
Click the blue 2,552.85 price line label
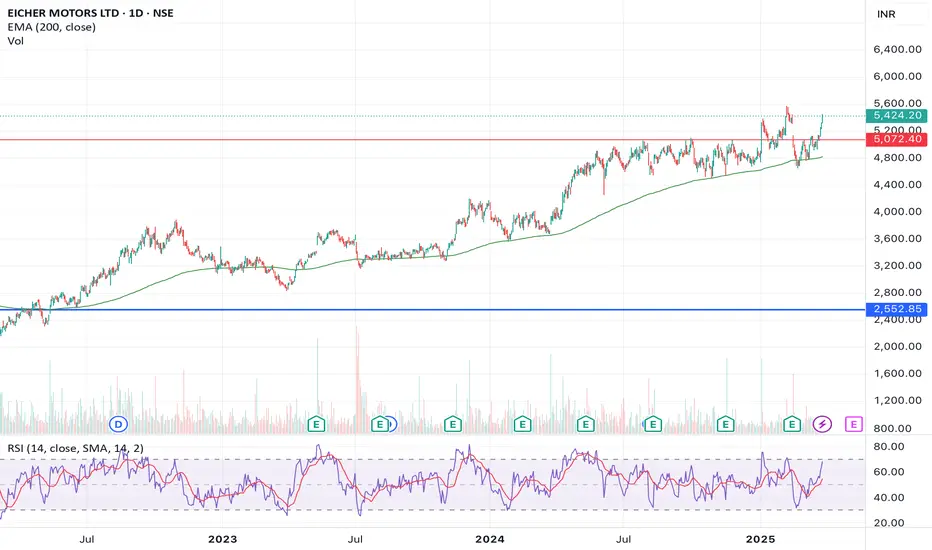[x=897, y=309]
